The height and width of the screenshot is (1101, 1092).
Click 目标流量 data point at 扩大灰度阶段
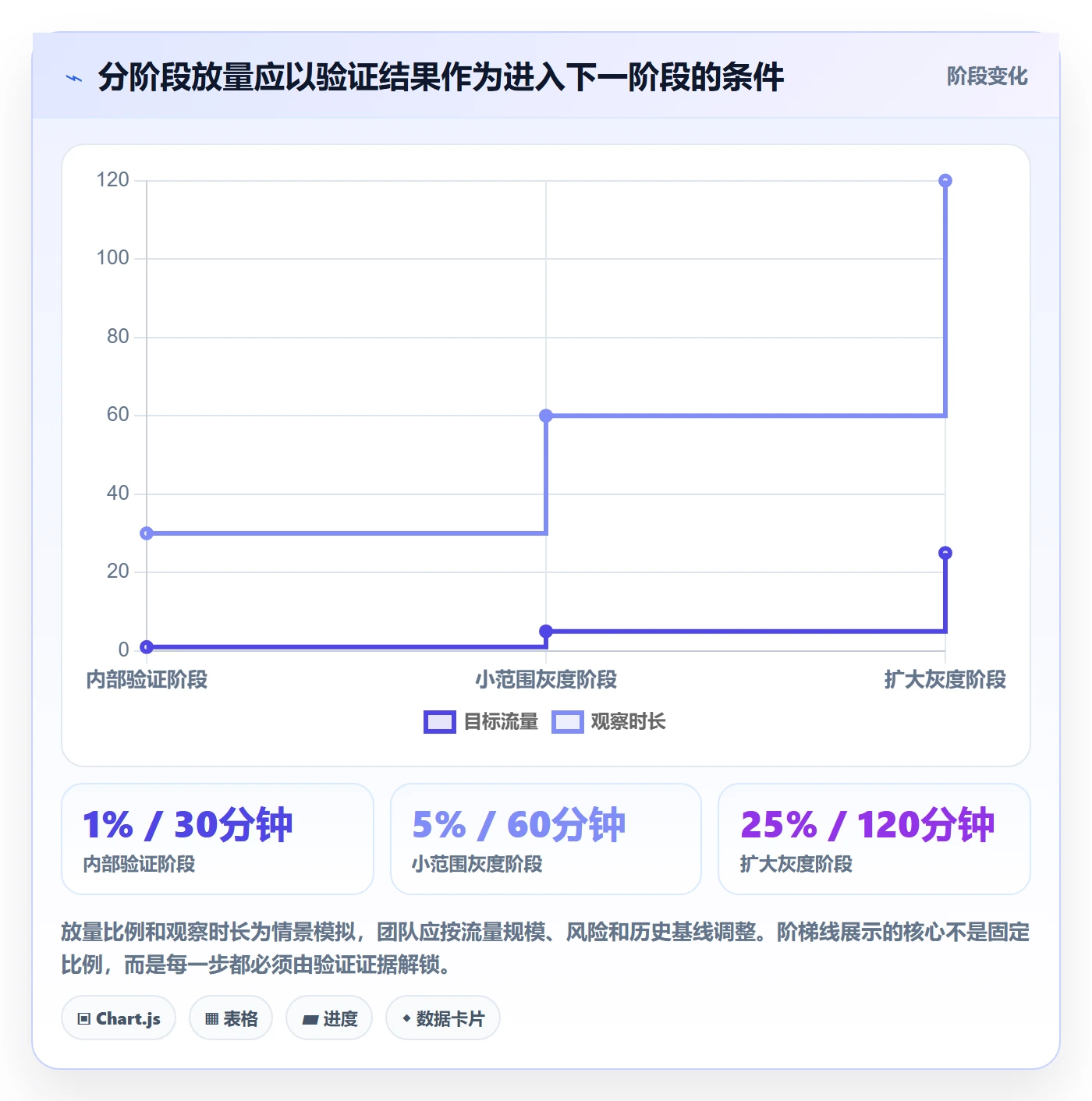coord(945,553)
